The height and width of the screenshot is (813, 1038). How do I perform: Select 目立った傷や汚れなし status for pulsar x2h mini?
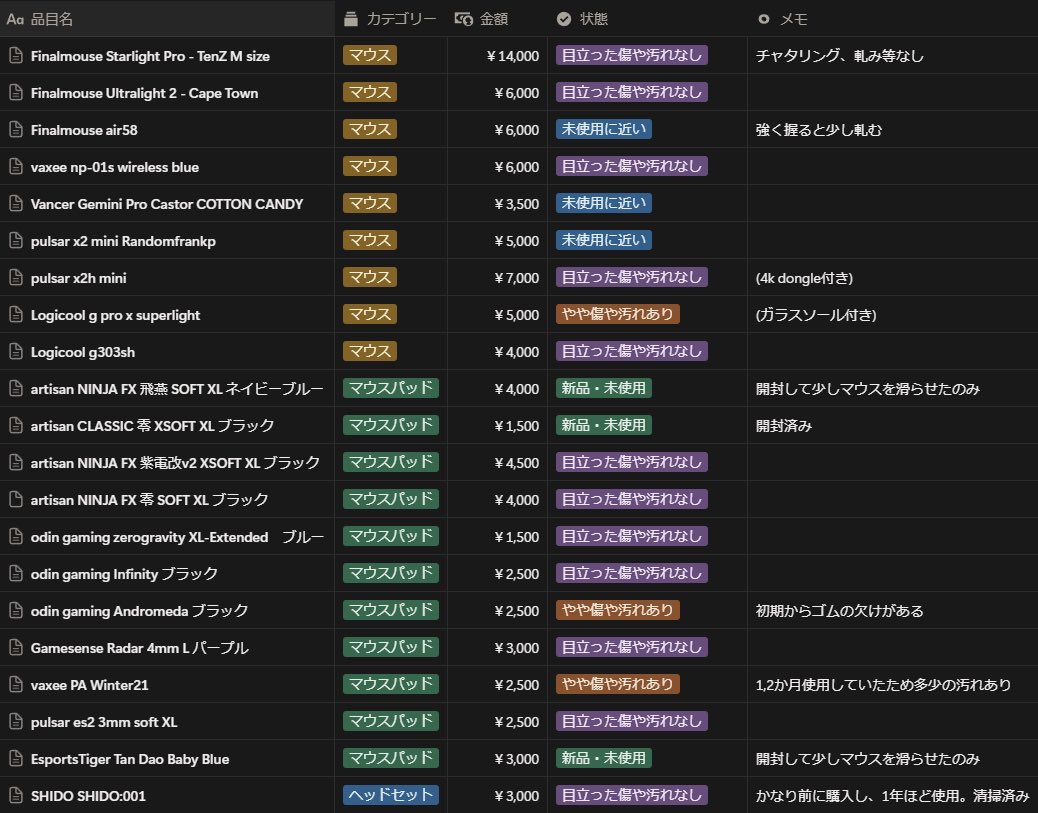coord(632,277)
